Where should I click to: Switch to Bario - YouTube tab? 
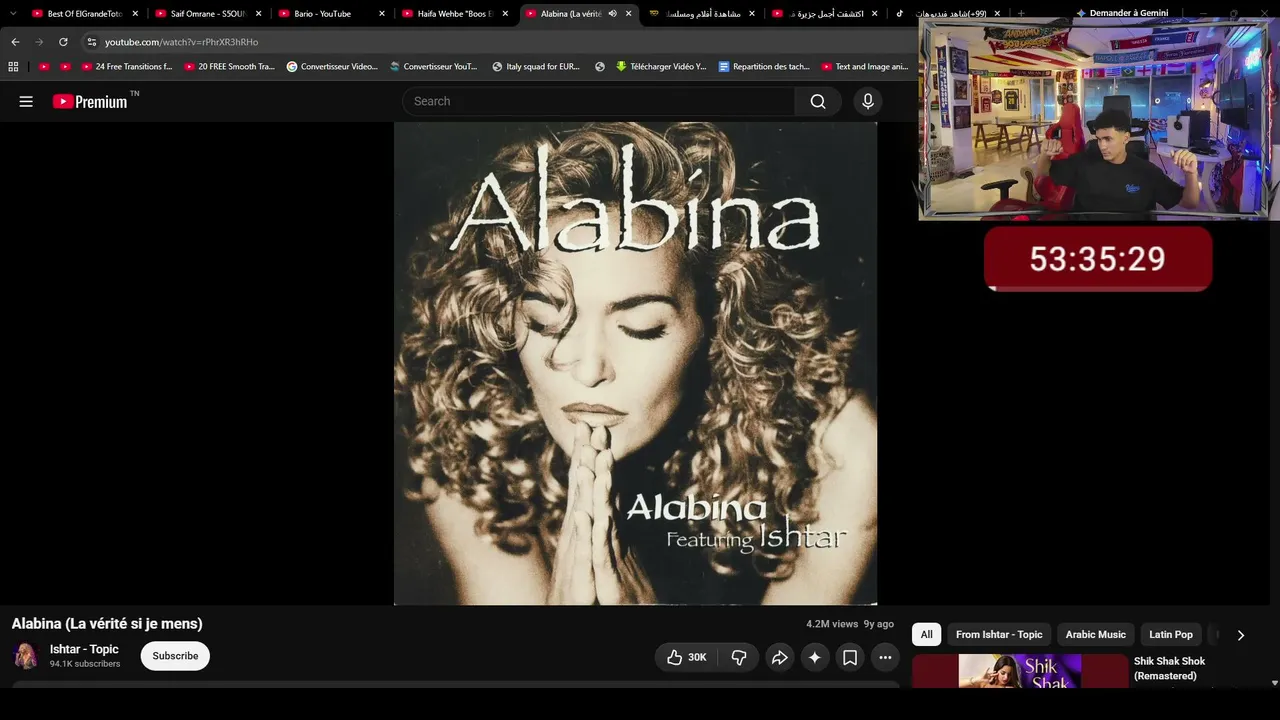[332, 14]
